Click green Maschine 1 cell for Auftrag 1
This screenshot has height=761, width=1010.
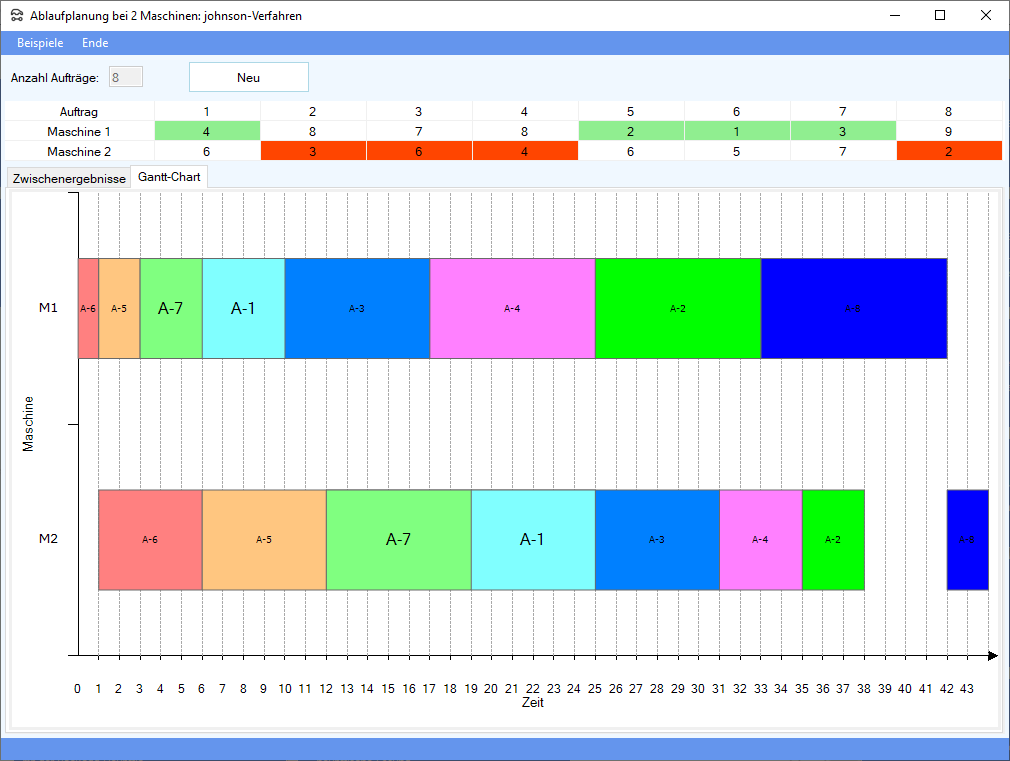207,131
